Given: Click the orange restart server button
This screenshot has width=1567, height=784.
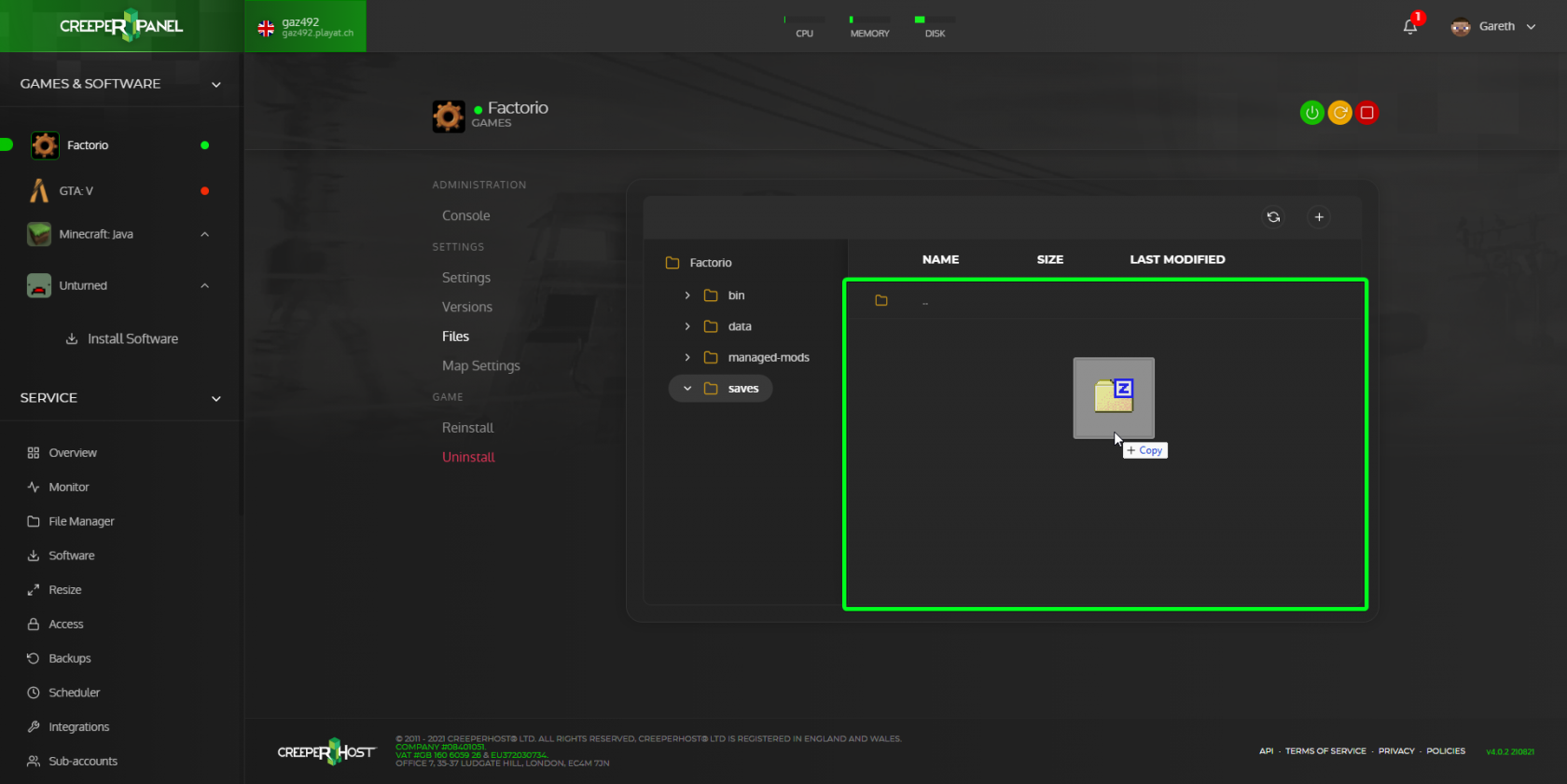Looking at the screenshot, I should (x=1340, y=113).
